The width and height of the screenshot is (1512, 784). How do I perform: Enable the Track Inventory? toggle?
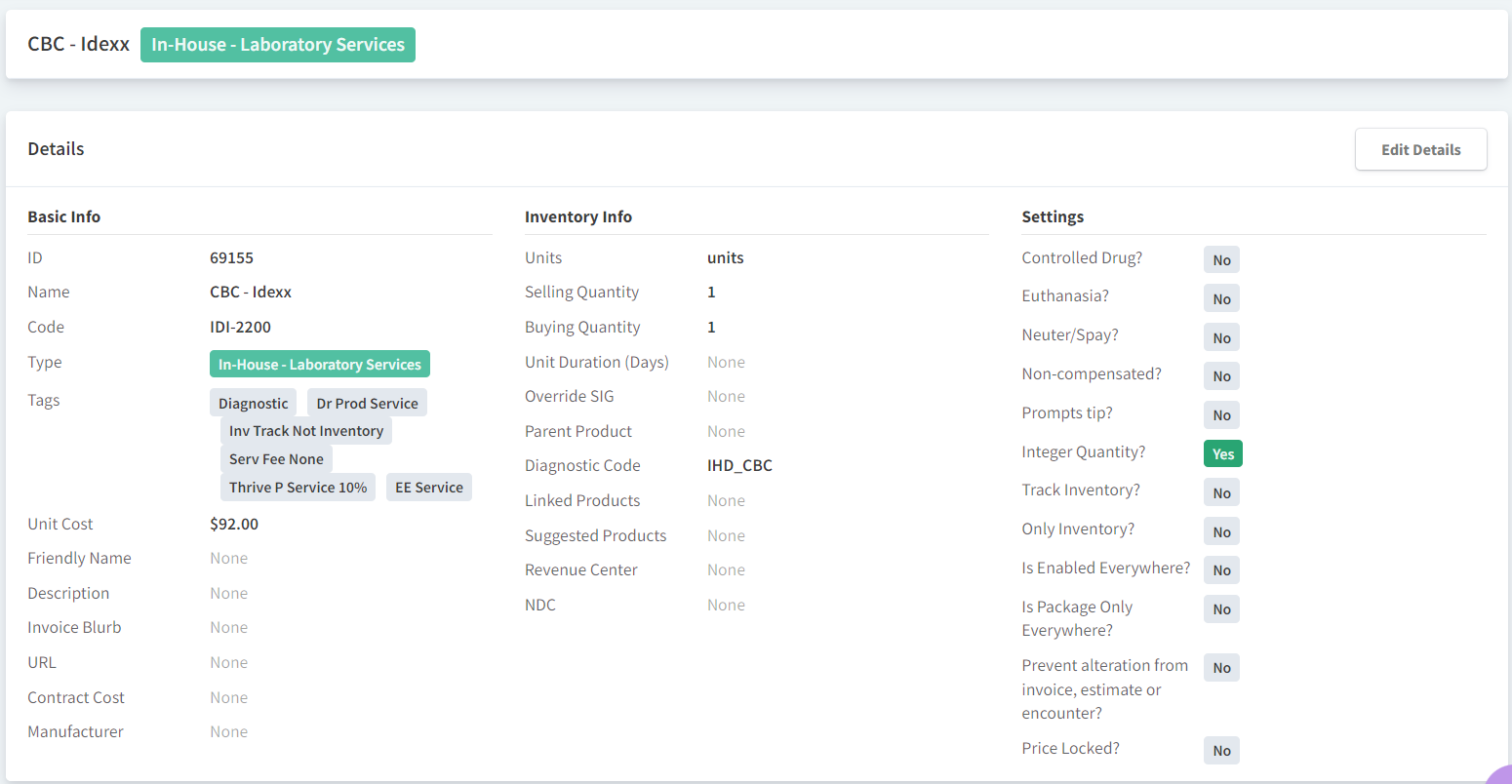point(1221,491)
